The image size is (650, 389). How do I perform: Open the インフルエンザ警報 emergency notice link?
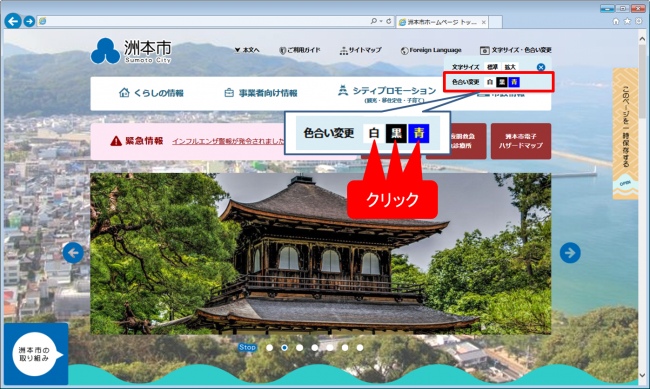(x=228, y=141)
